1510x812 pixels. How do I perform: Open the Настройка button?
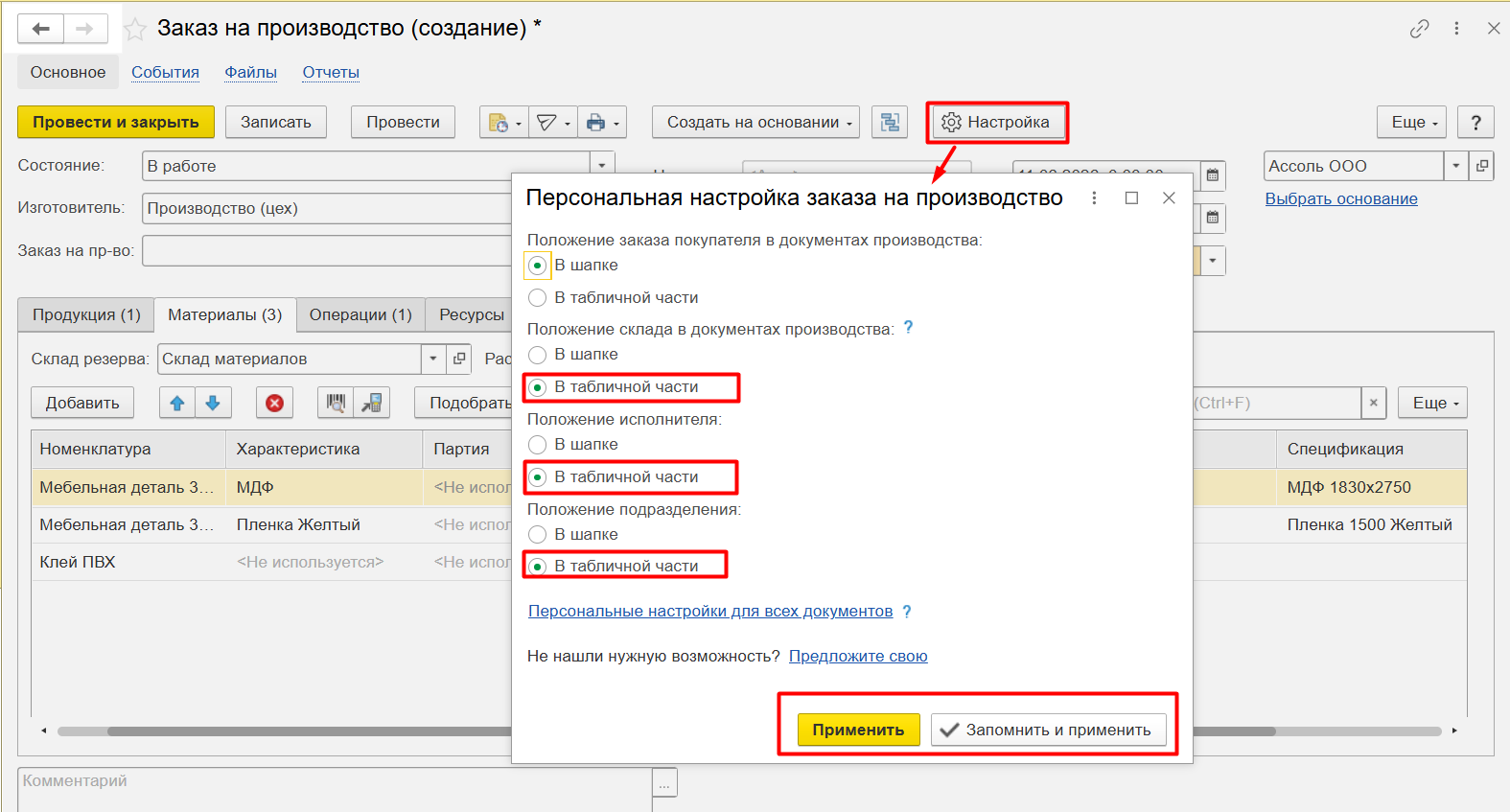click(x=996, y=123)
